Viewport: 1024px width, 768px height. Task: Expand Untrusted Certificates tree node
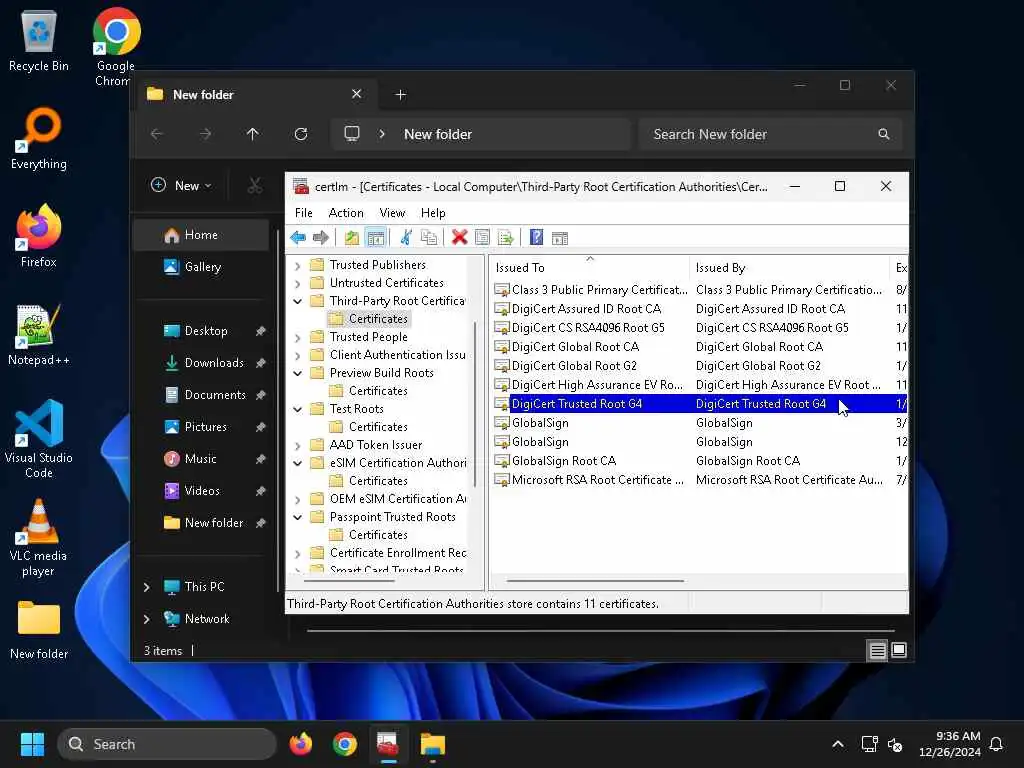[298, 283]
